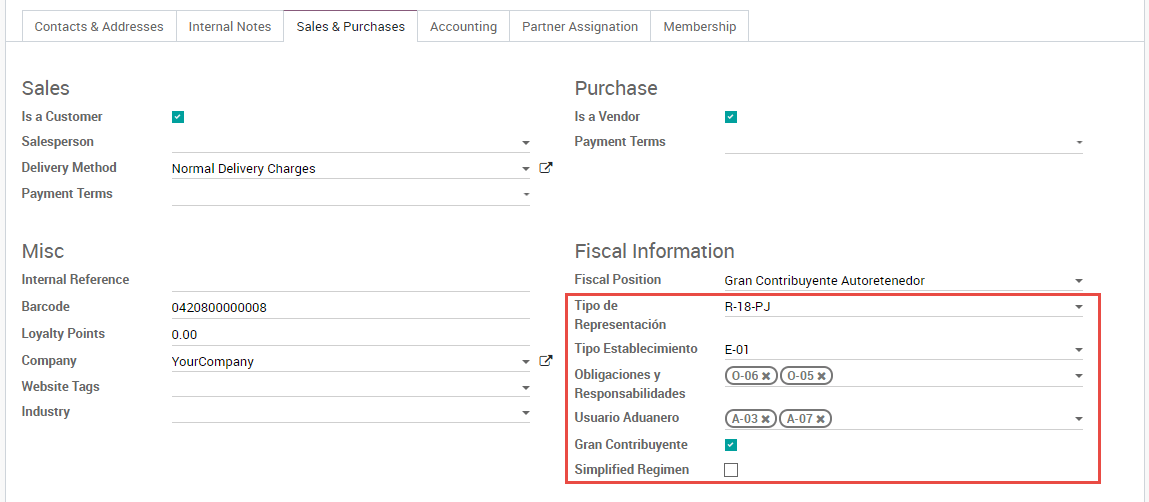Open Delivery Method external link icon
1149x502 pixels.
pos(546,168)
